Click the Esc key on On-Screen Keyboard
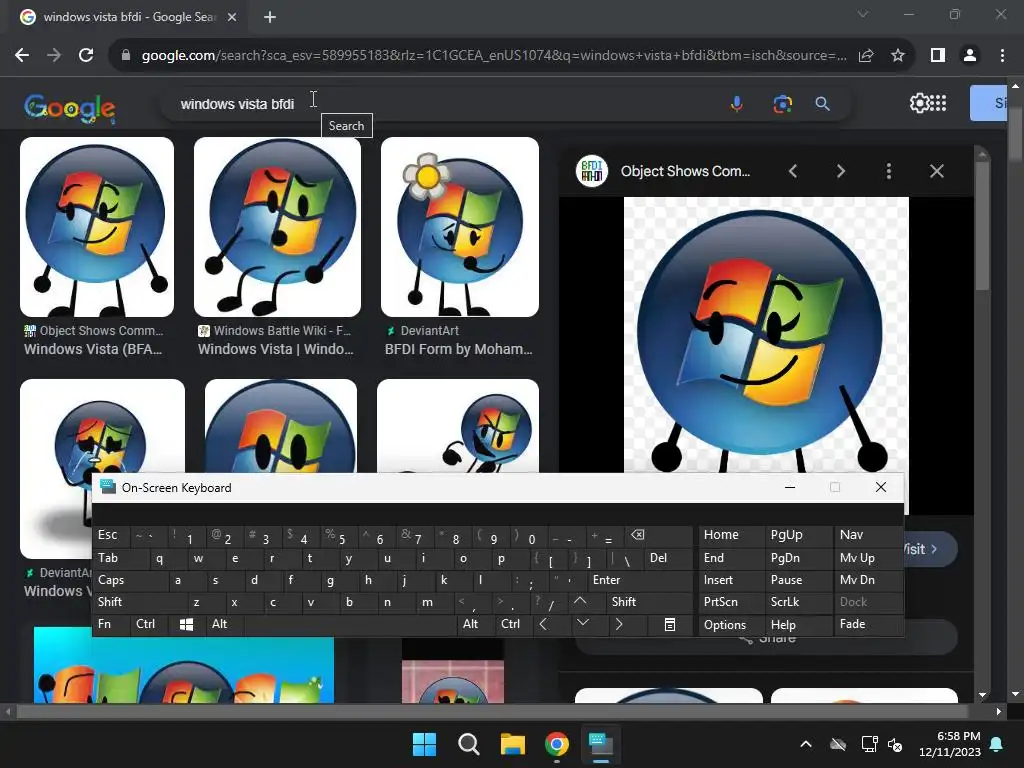 point(112,535)
